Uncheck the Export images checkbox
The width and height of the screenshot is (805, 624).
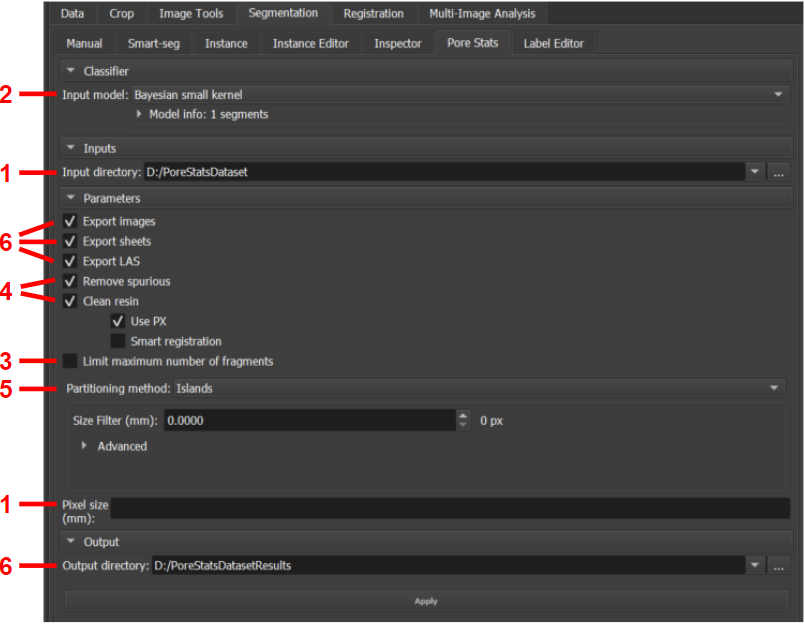(70, 221)
